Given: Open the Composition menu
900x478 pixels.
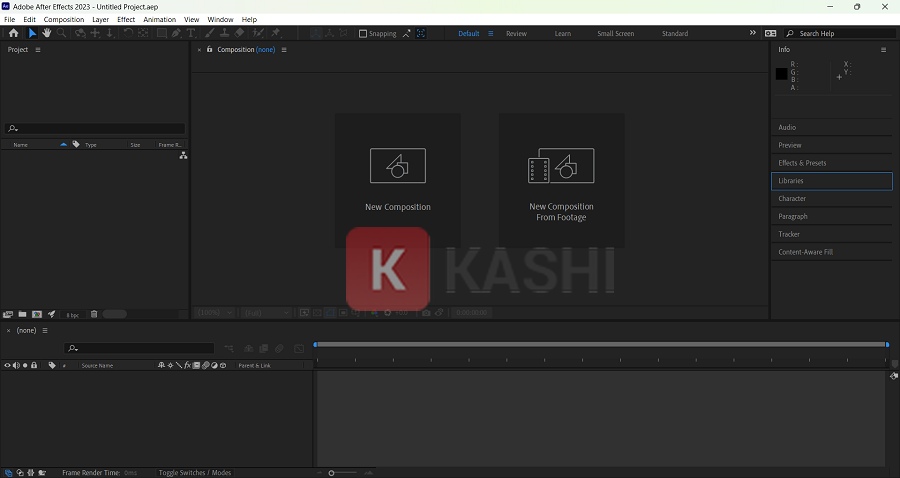Looking at the screenshot, I should click(x=64, y=20).
